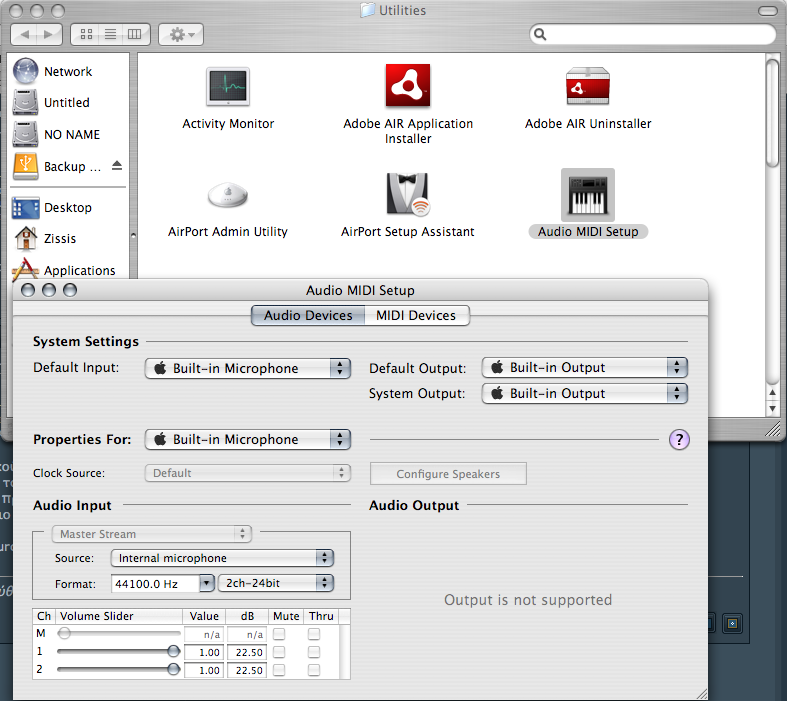Switch Finder to list view

tap(110, 34)
